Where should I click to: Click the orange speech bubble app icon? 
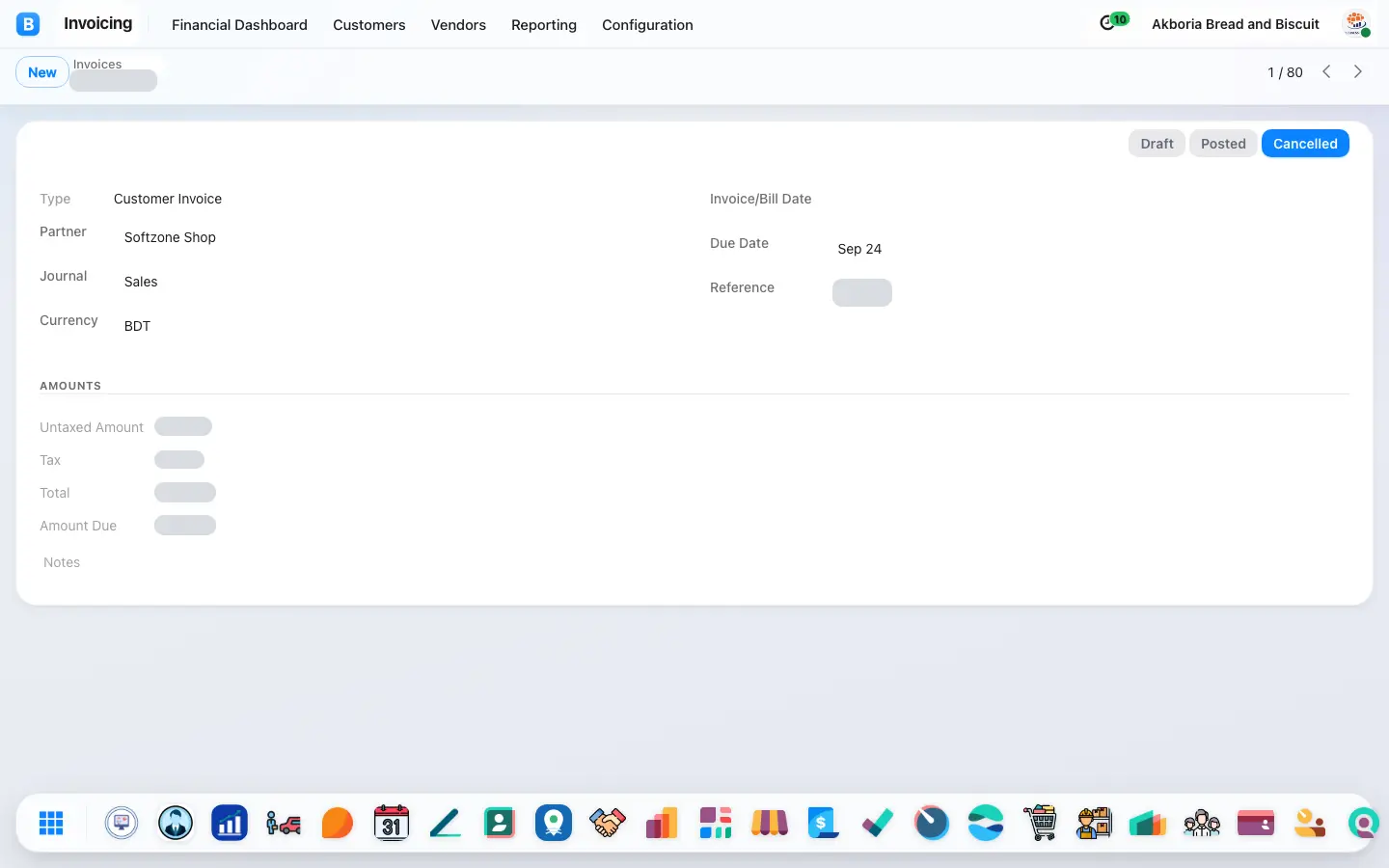click(338, 823)
